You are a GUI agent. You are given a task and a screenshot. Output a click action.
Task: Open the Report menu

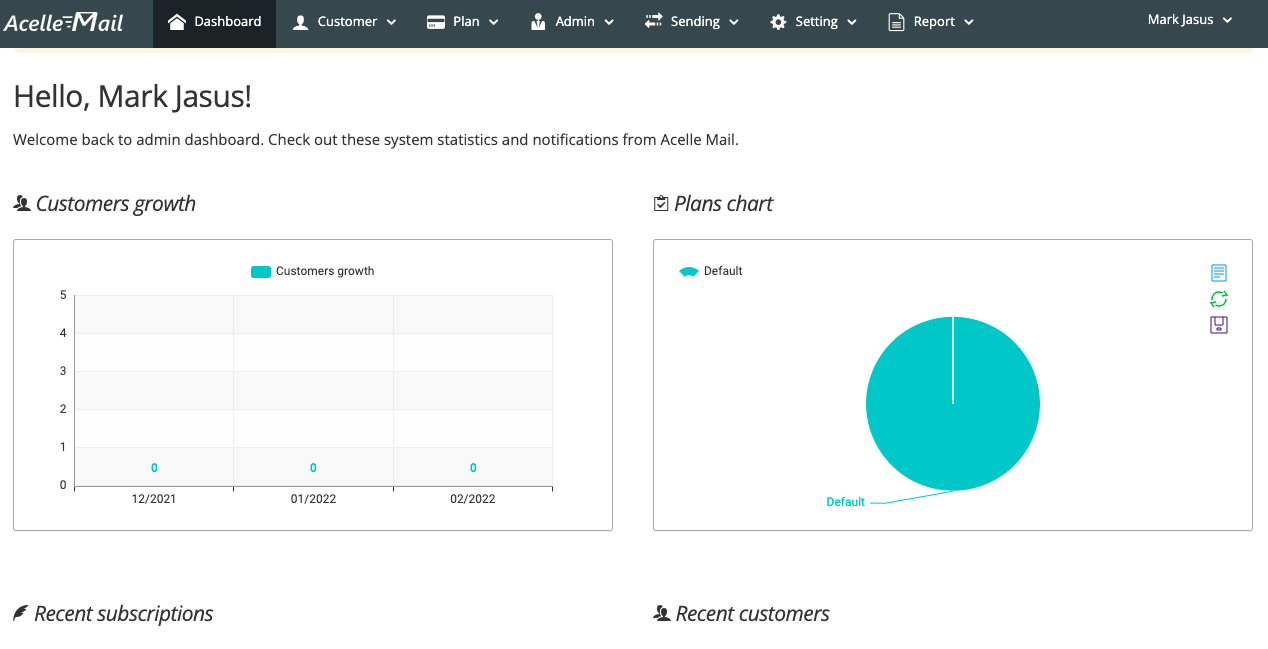[x=931, y=22]
